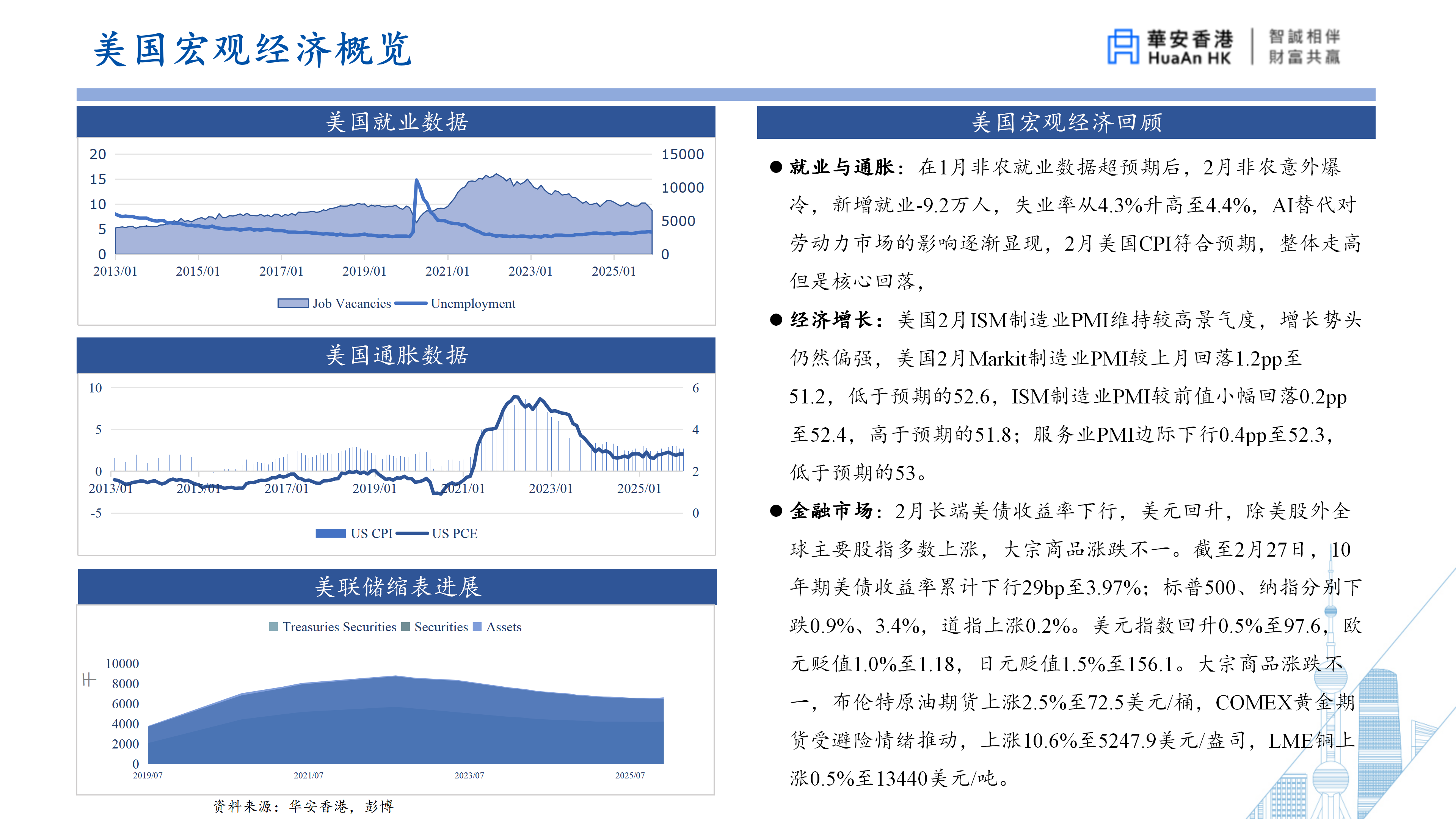
Task: Click the HuaAn HK logo icon
Action: tap(1122, 46)
